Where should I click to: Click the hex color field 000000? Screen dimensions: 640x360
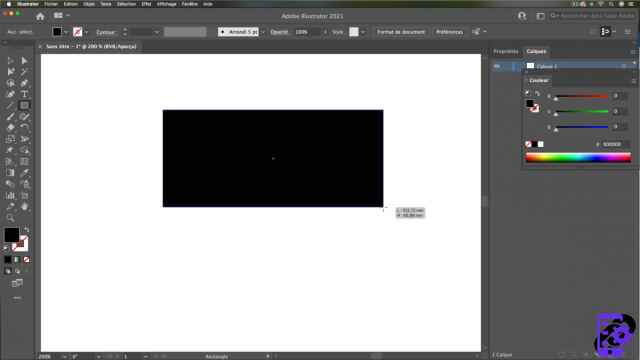point(616,144)
